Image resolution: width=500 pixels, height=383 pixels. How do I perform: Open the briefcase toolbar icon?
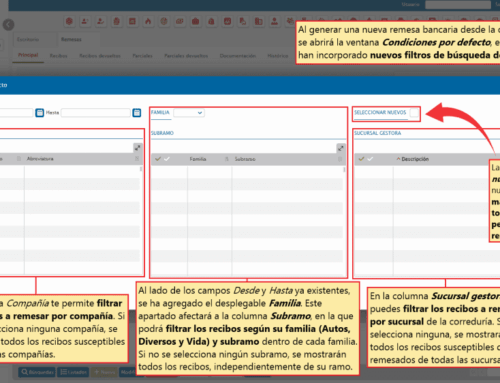[196, 21]
